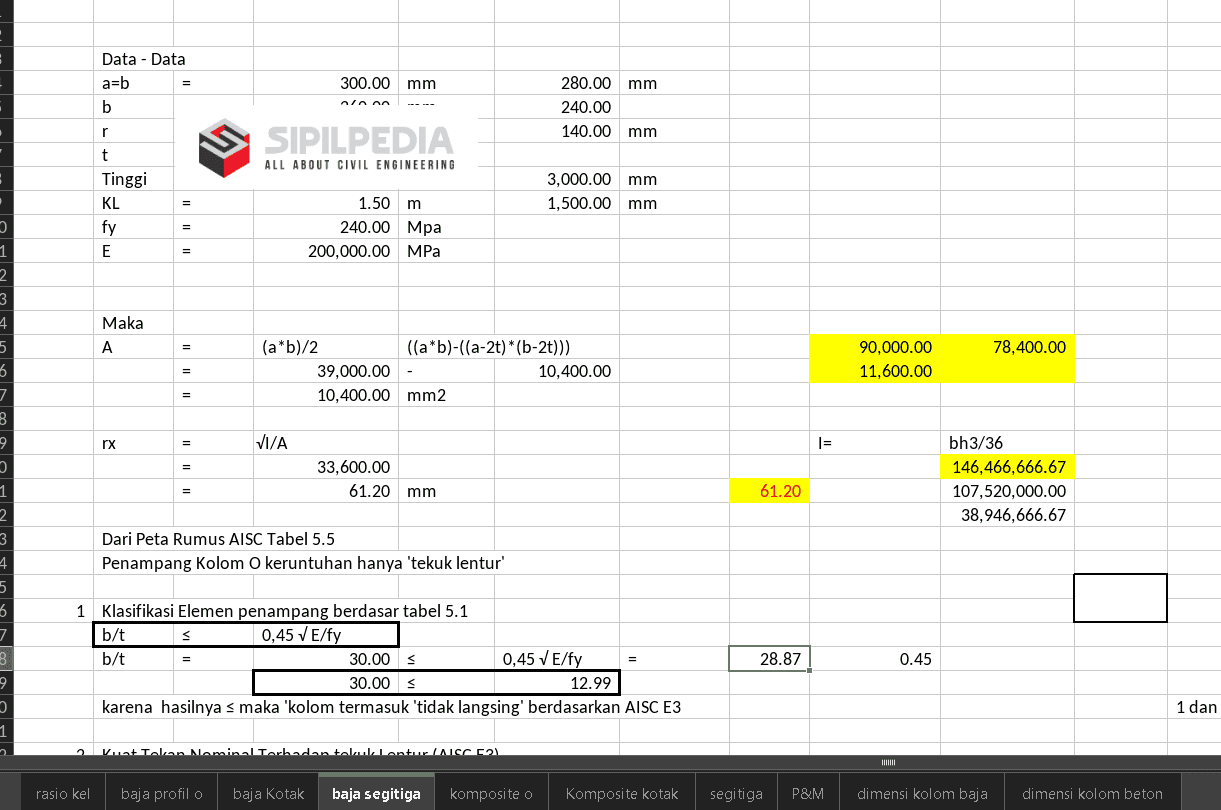
Task: Open the 'dimensi kolom beton' sheet
Action: 1092,794
